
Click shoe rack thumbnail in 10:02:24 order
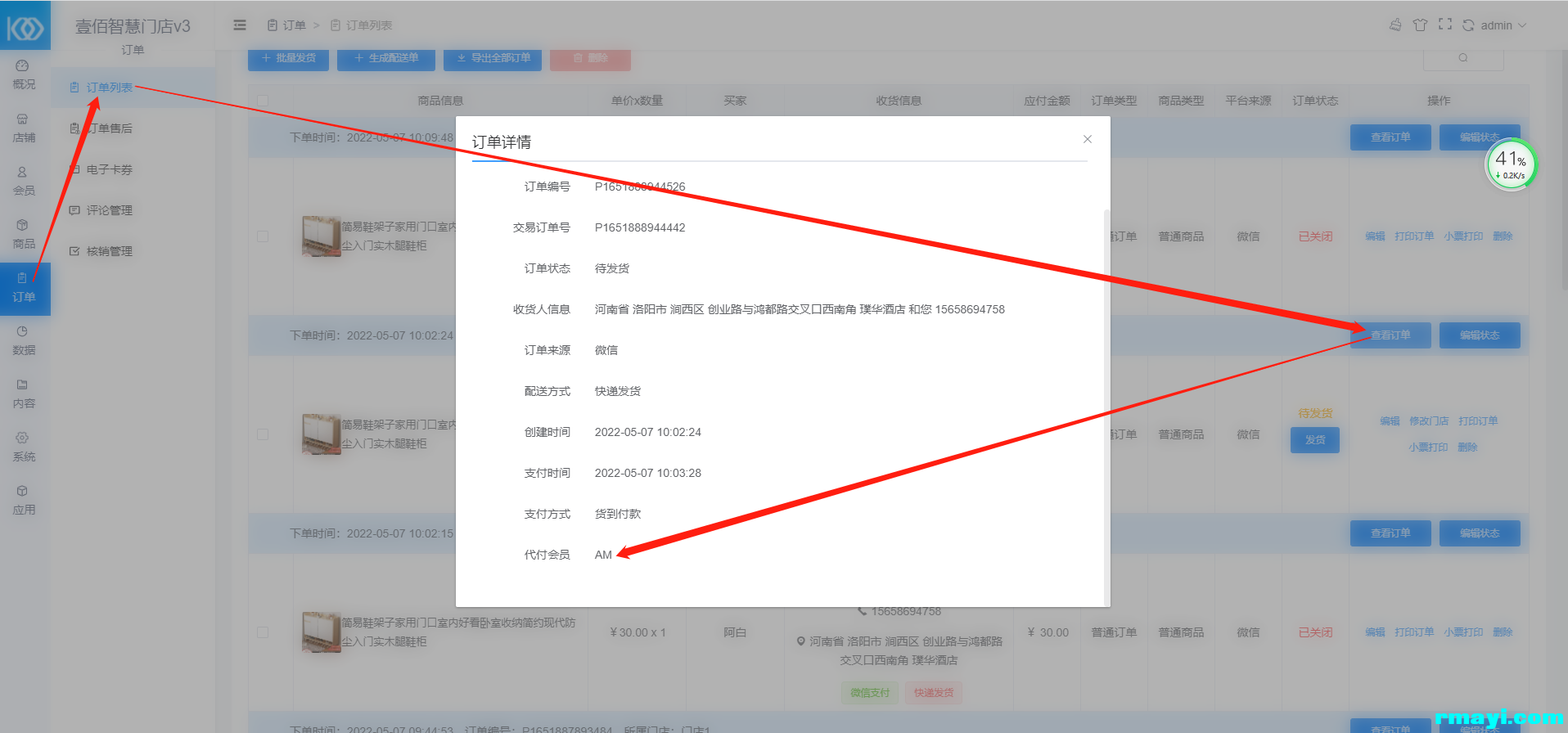click(x=321, y=434)
